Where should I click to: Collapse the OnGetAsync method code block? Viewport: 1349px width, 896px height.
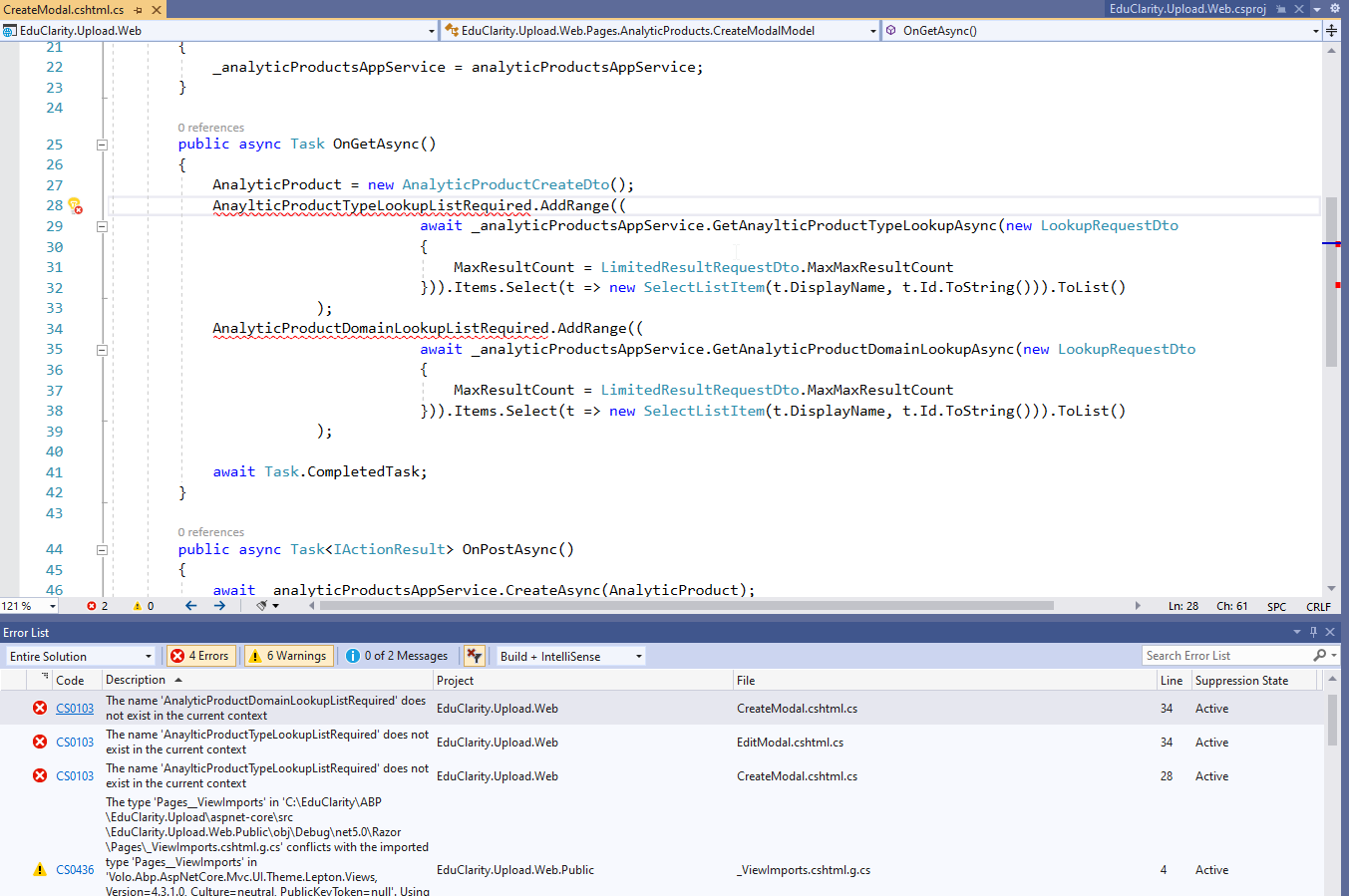tap(102, 145)
